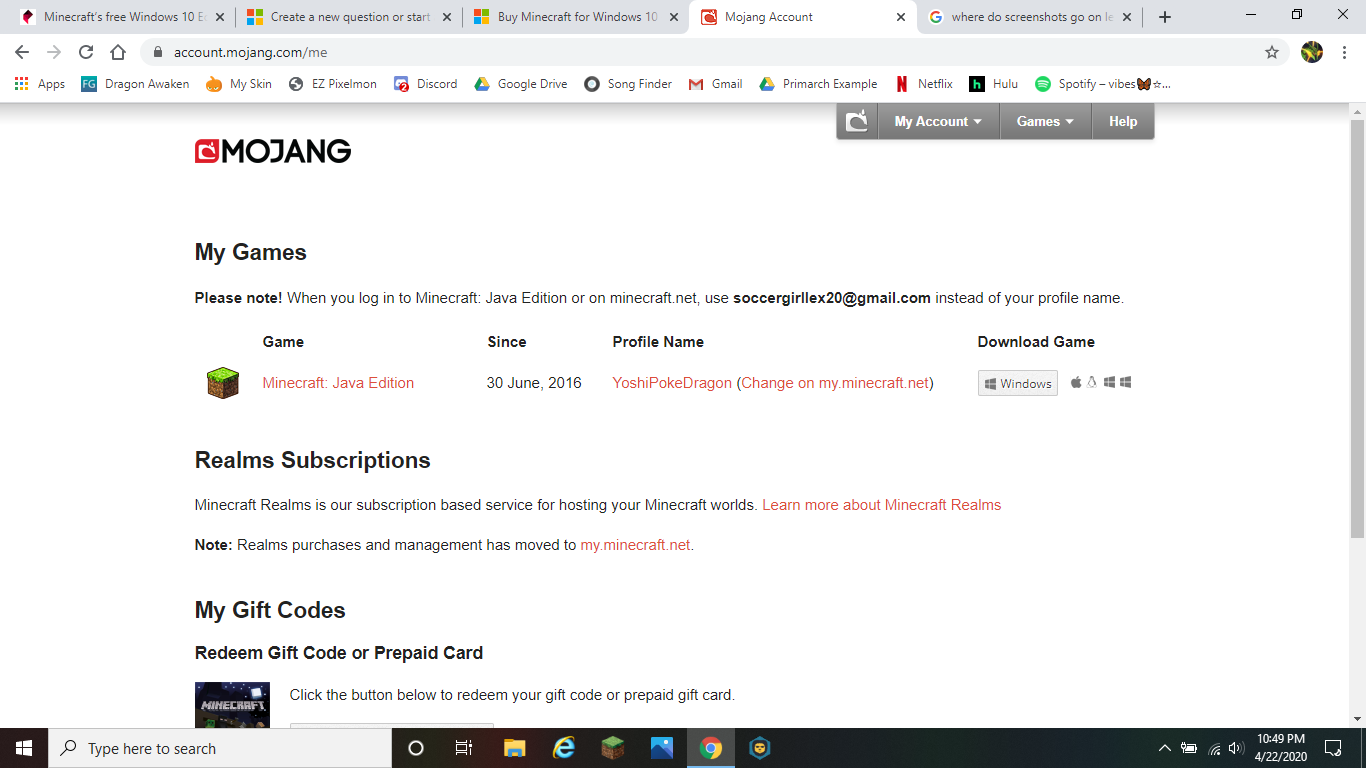The width and height of the screenshot is (1366, 768).
Task: Bookmark this page with the star icon
Action: click(1272, 52)
